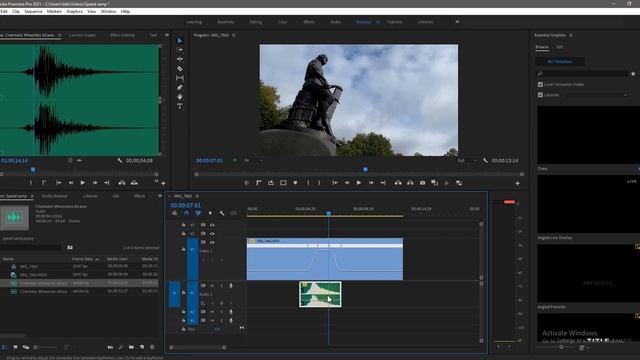
Task: Switch to Effect Controls tab
Action: point(122,35)
